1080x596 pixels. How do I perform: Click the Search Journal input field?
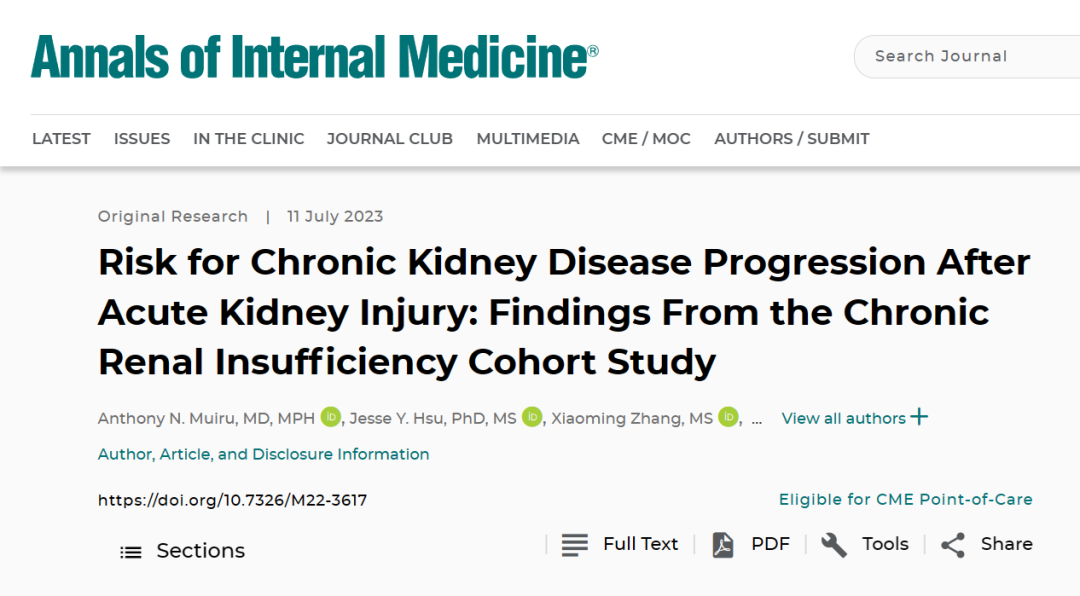coord(967,56)
